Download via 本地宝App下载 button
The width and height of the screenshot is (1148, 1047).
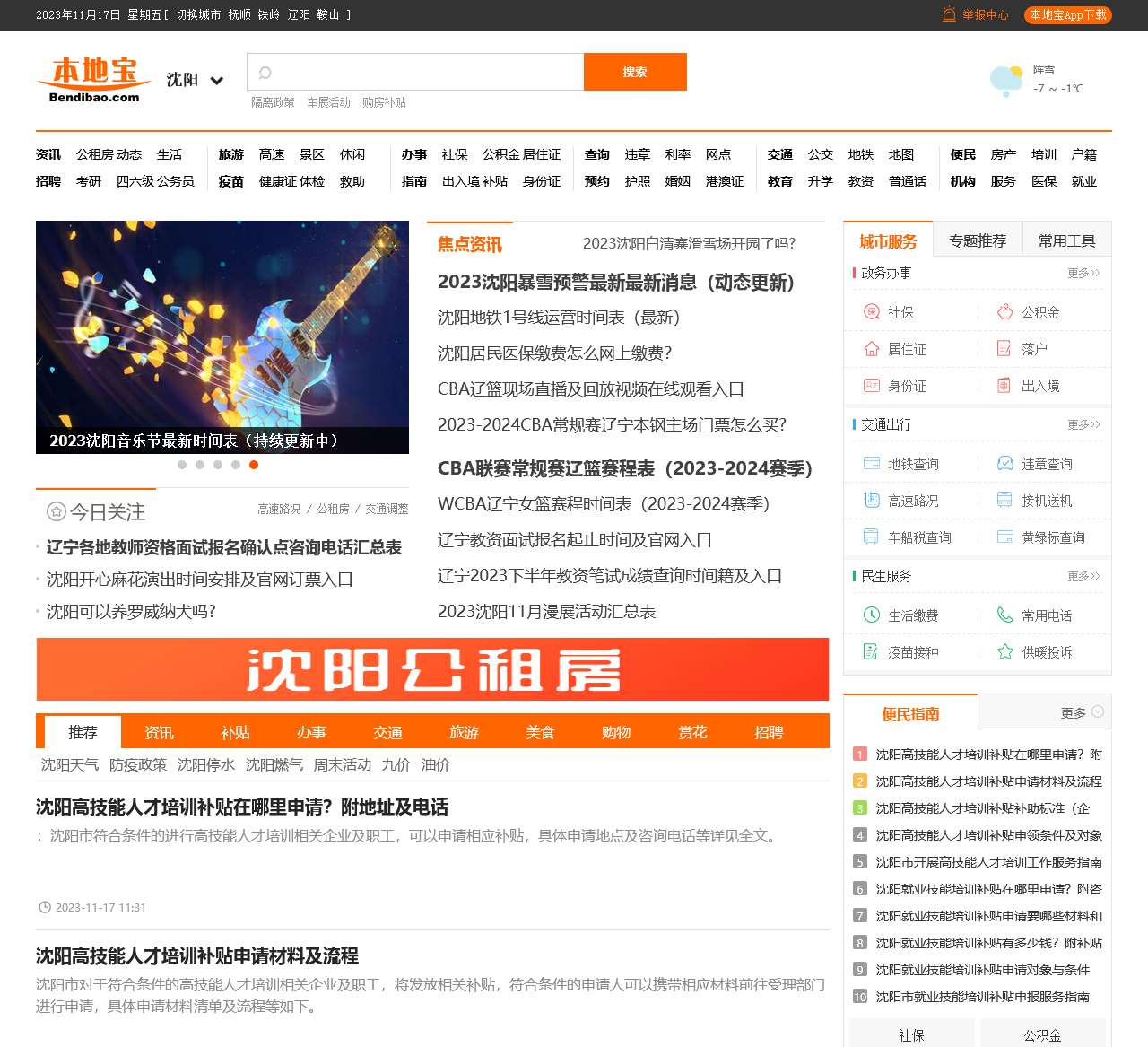pos(1067,15)
